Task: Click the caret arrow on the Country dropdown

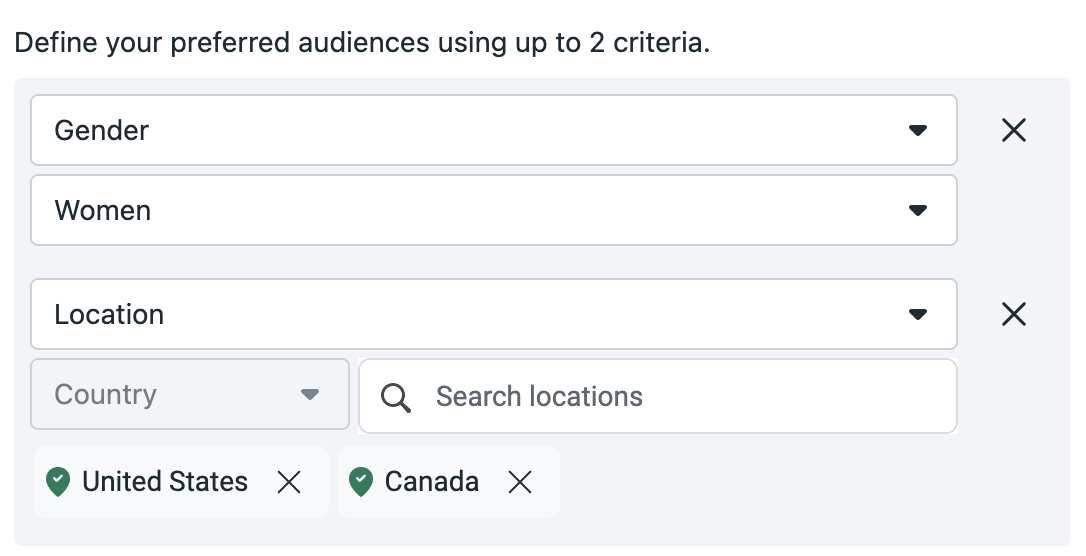Action: 310,395
